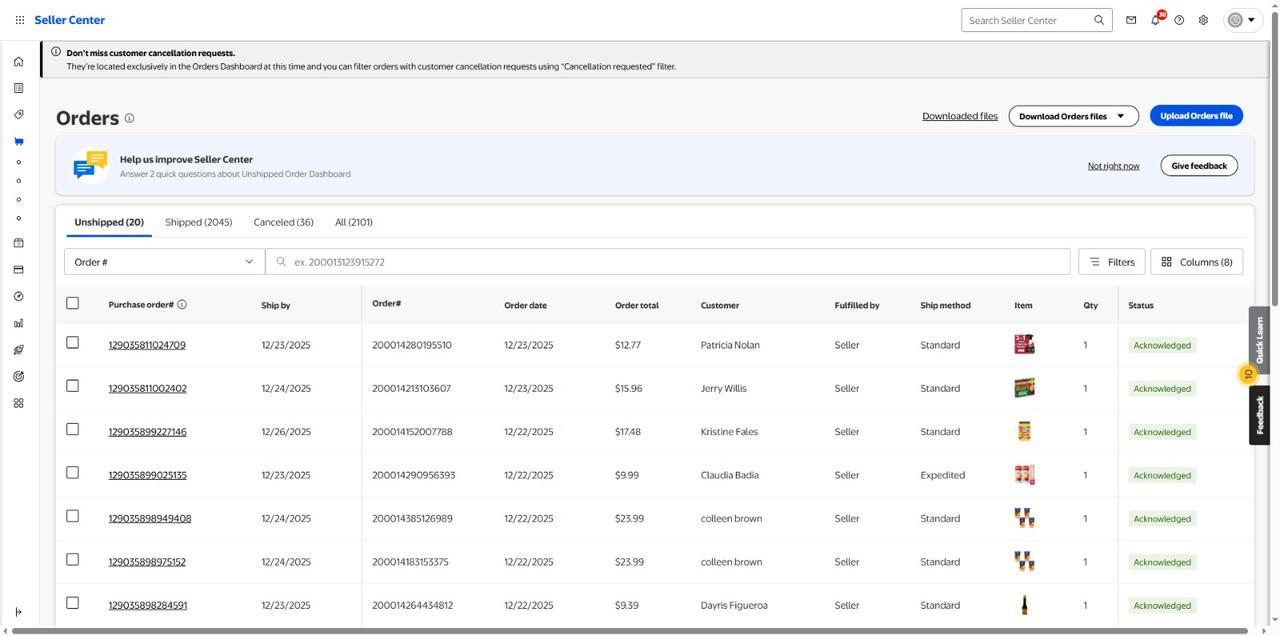
Task: Check the box for order 129035898975152
Action: click(72, 559)
